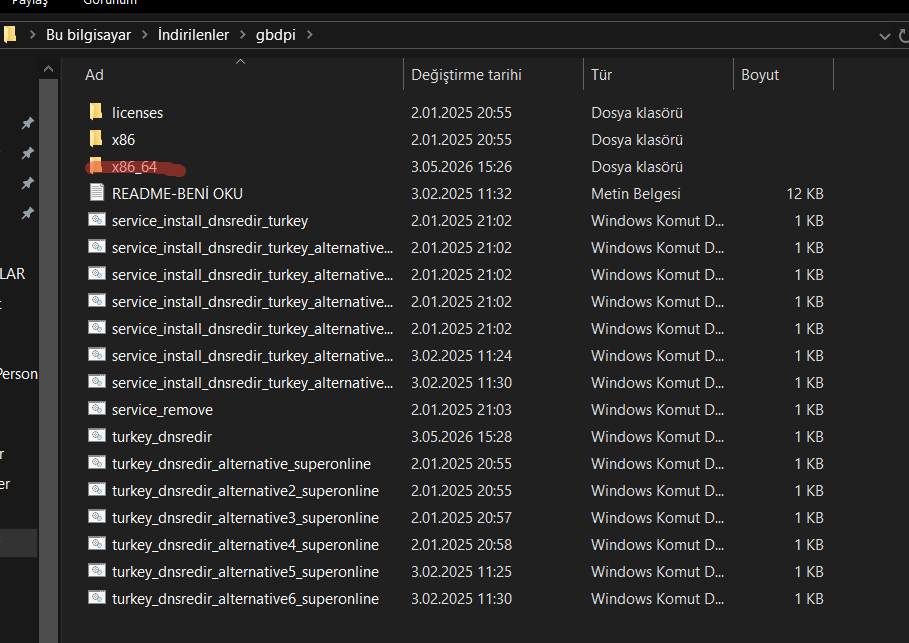Click the refresh icon beside address bar
909x643 pixels.
coord(904,36)
